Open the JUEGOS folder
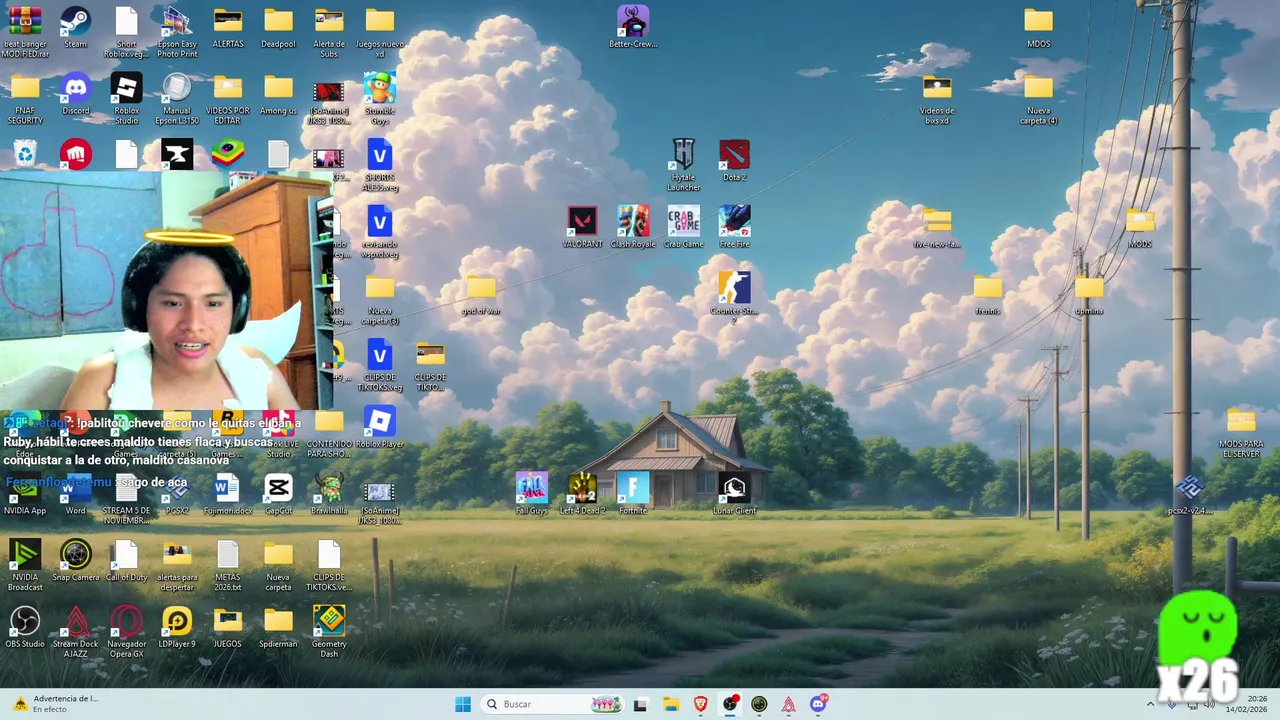 click(227, 627)
